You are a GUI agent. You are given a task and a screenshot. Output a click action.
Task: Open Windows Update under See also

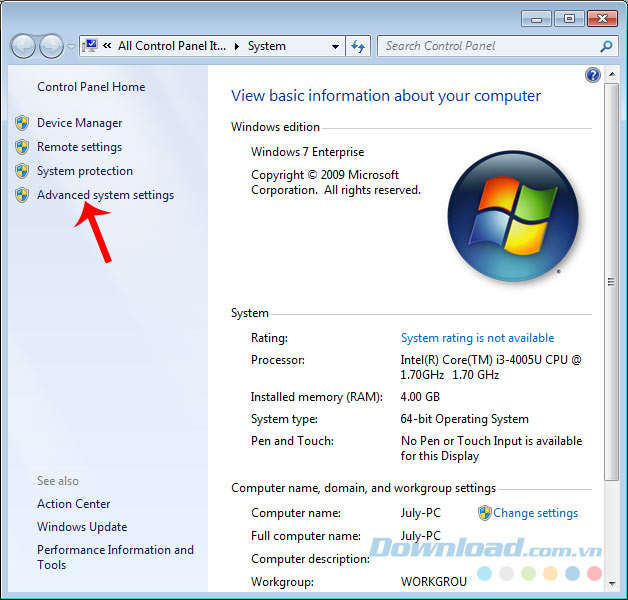coord(82,527)
